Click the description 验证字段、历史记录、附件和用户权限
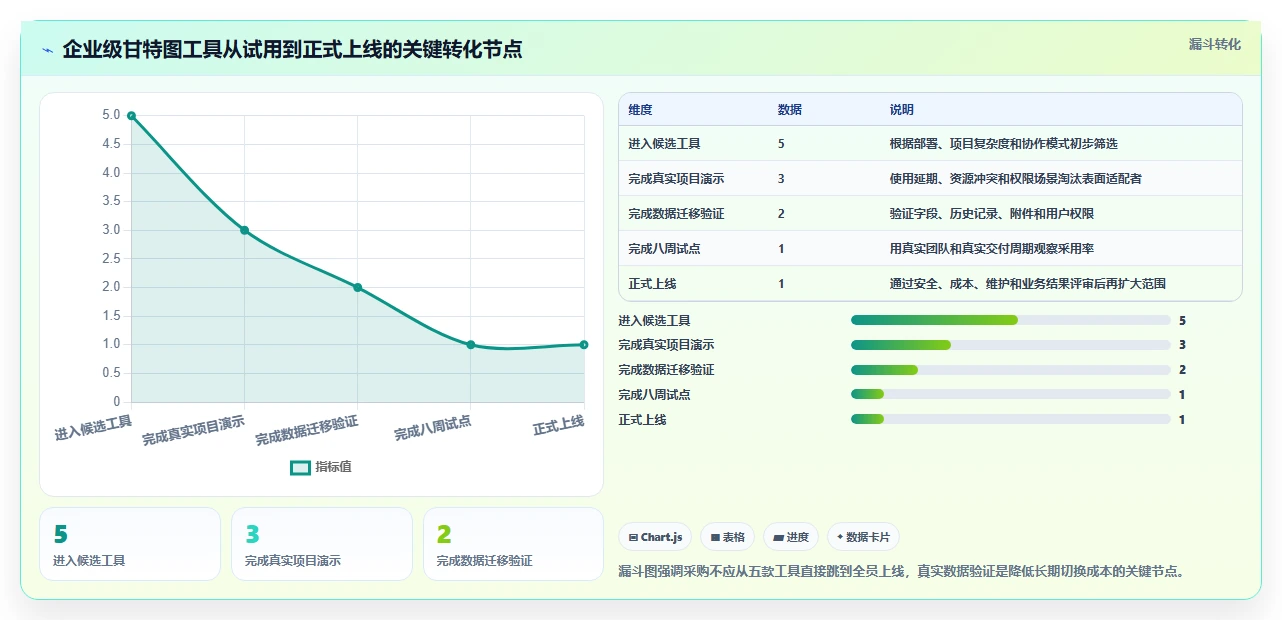Image resolution: width=1282 pixels, height=620 pixels. (991, 214)
